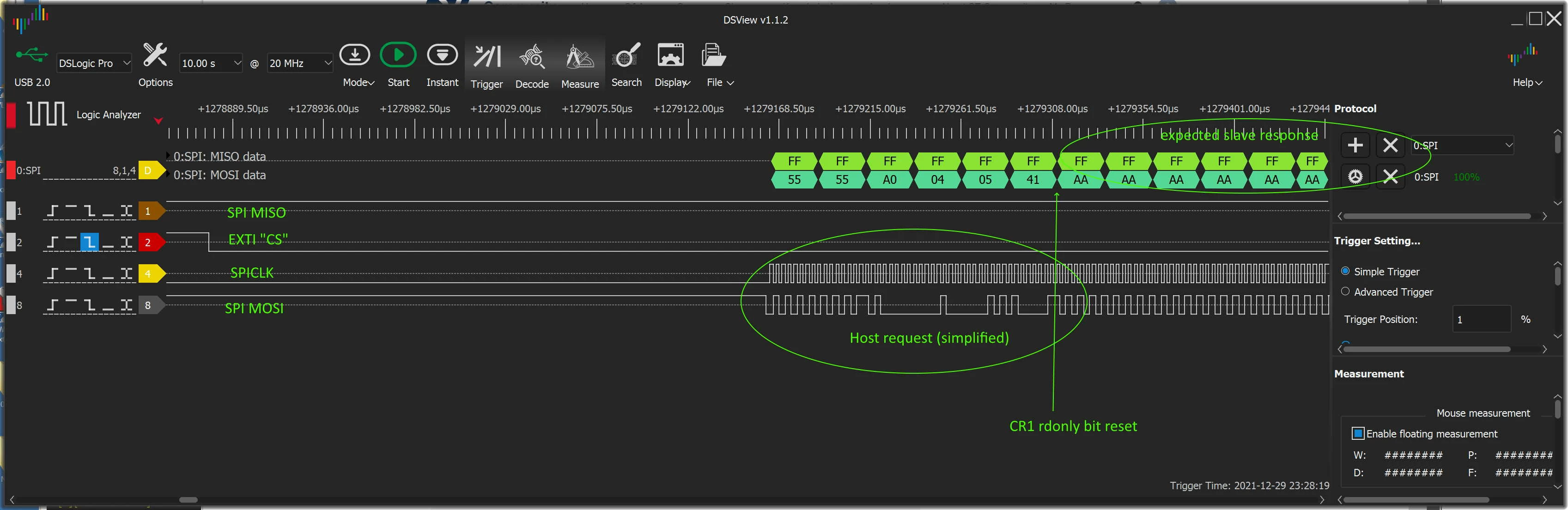Open the DSLogic Pro device dropdown
The height and width of the screenshot is (510, 1568).
(x=94, y=63)
